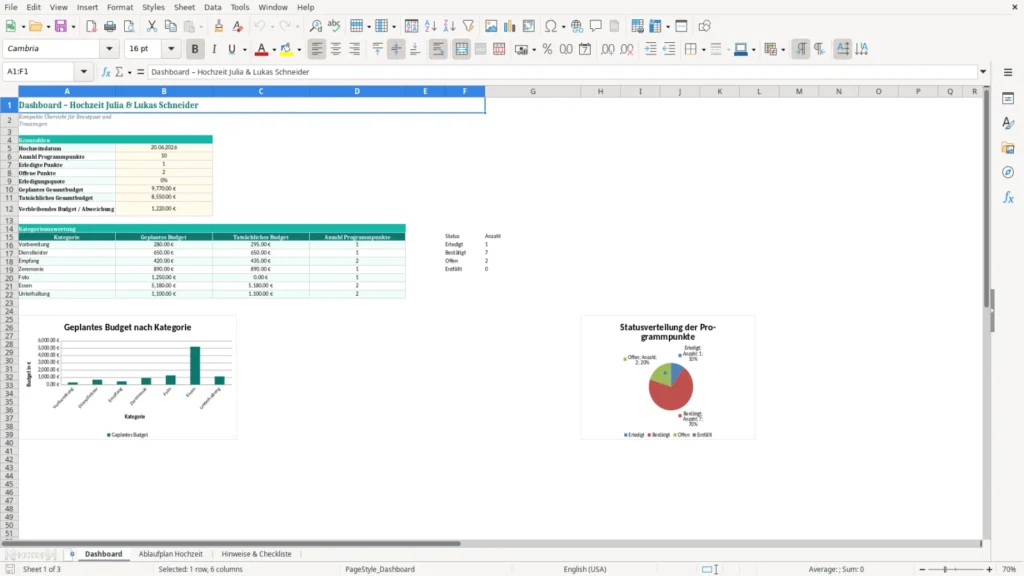Open the Sheet menu

(184, 7)
